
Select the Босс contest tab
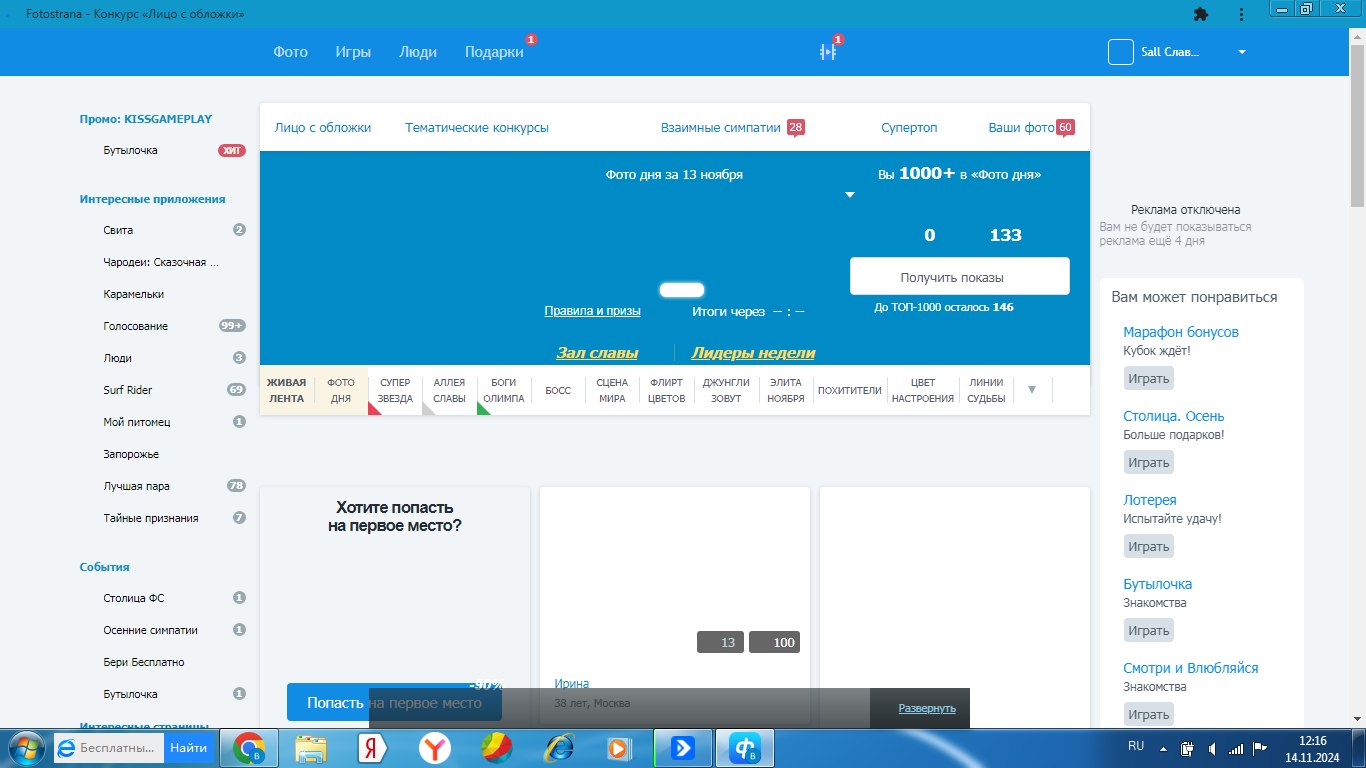coord(558,390)
